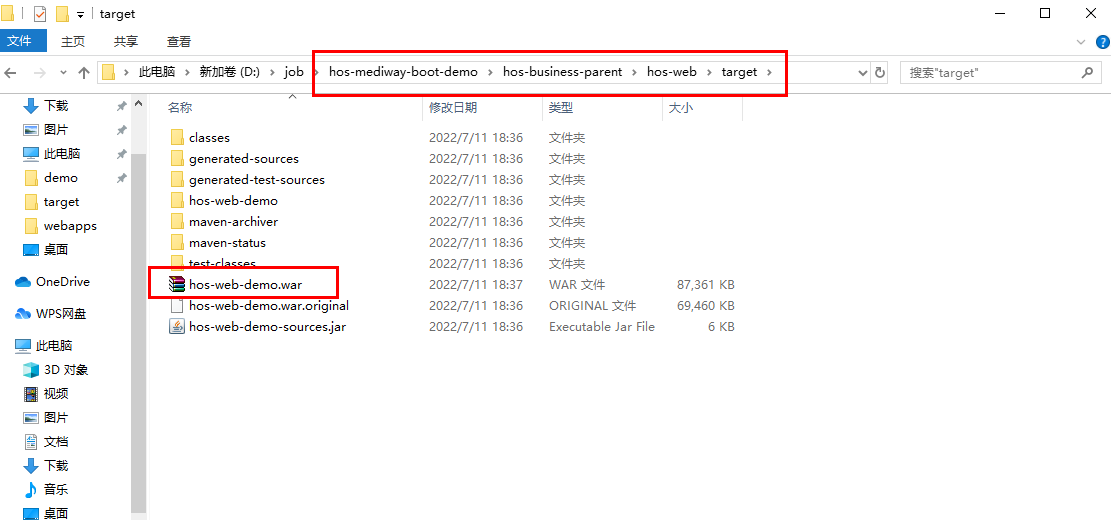Sort files by 修改日期 column header
Screen dimensions: 1111x520
click(453, 108)
